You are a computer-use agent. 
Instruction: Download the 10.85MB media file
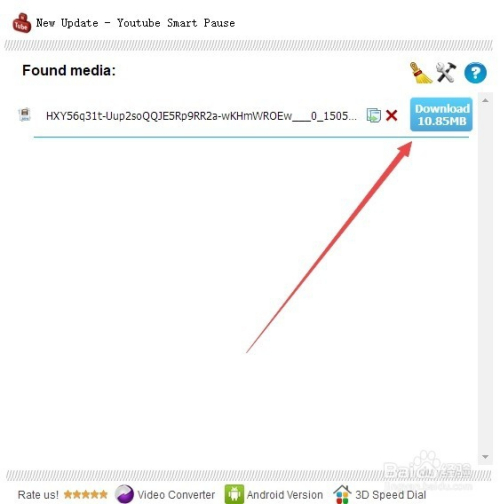(x=441, y=114)
